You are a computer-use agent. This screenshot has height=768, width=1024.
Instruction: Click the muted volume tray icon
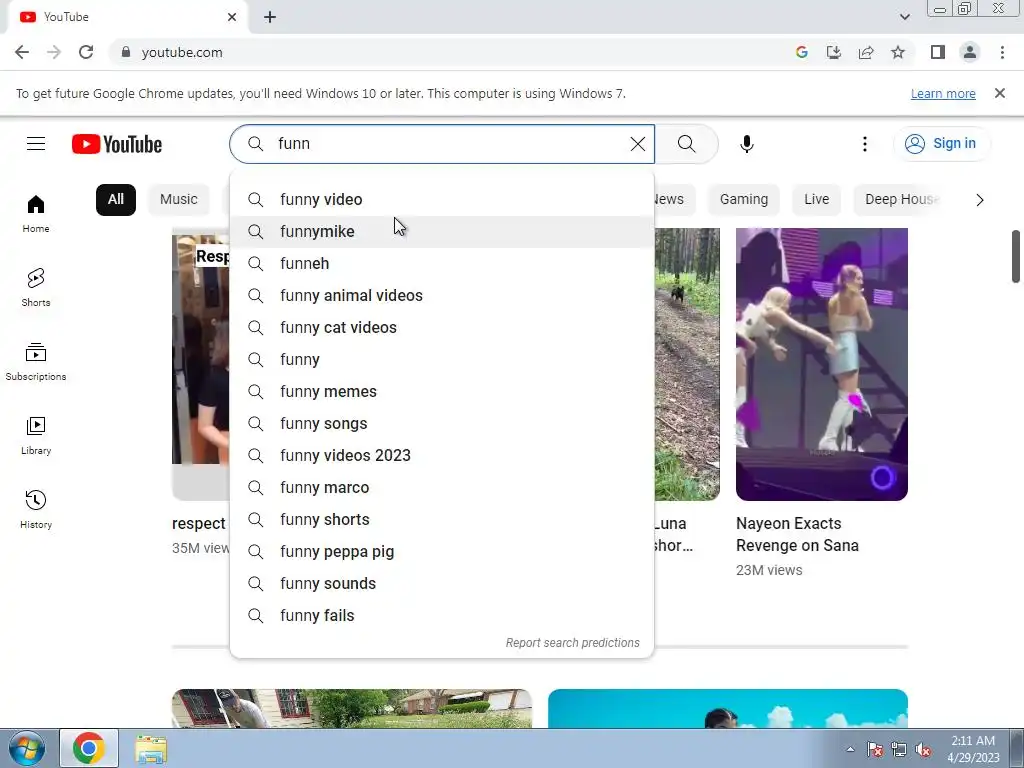[923, 750]
